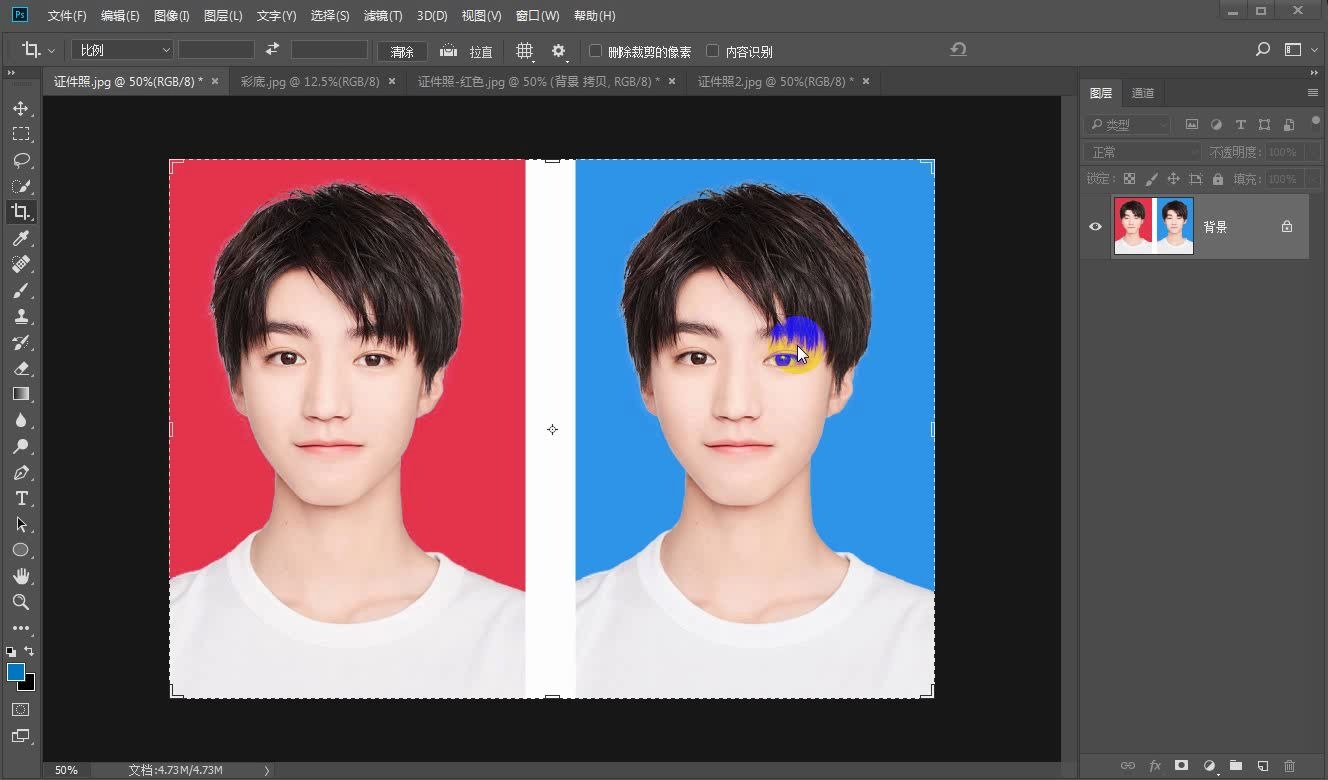Select the Horizontal Type tool

point(20,498)
